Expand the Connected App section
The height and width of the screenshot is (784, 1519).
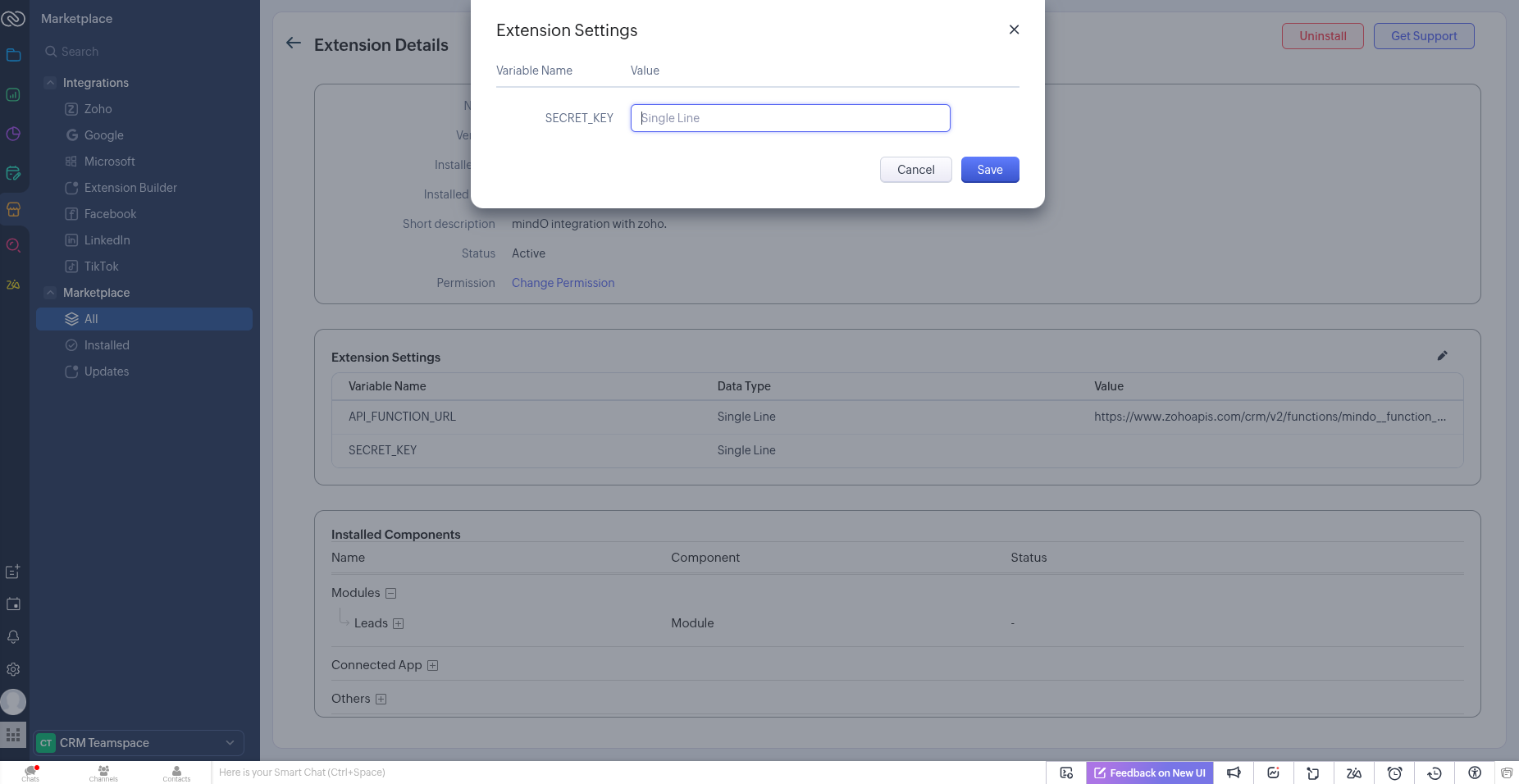tap(433, 666)
